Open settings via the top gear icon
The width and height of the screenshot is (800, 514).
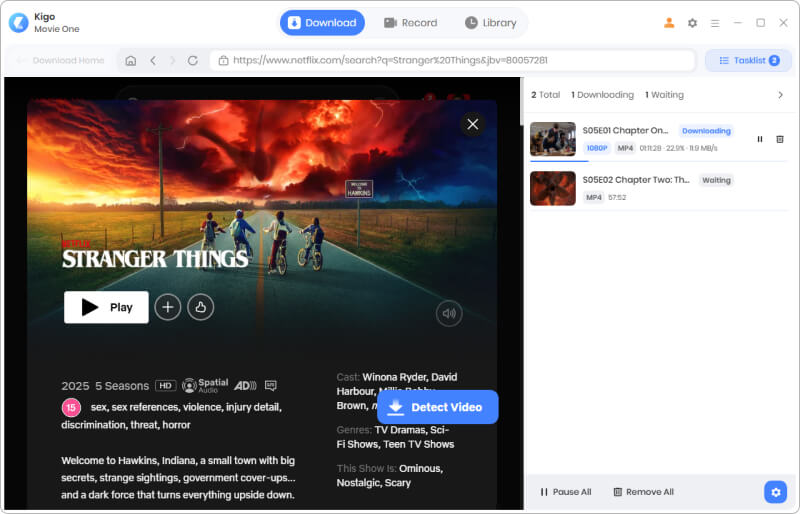(692, 23)
